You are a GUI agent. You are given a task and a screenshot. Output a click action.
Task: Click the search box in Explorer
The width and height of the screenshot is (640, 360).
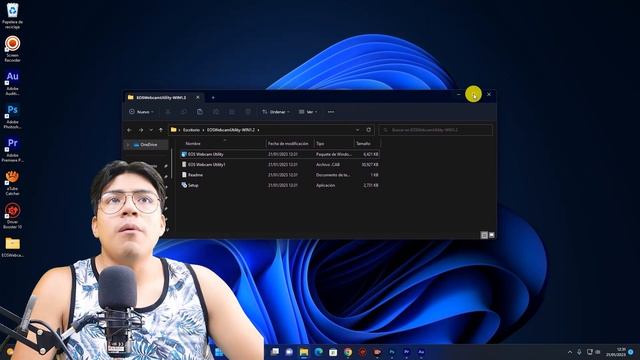pyautogui.click(x=436, y=130)
